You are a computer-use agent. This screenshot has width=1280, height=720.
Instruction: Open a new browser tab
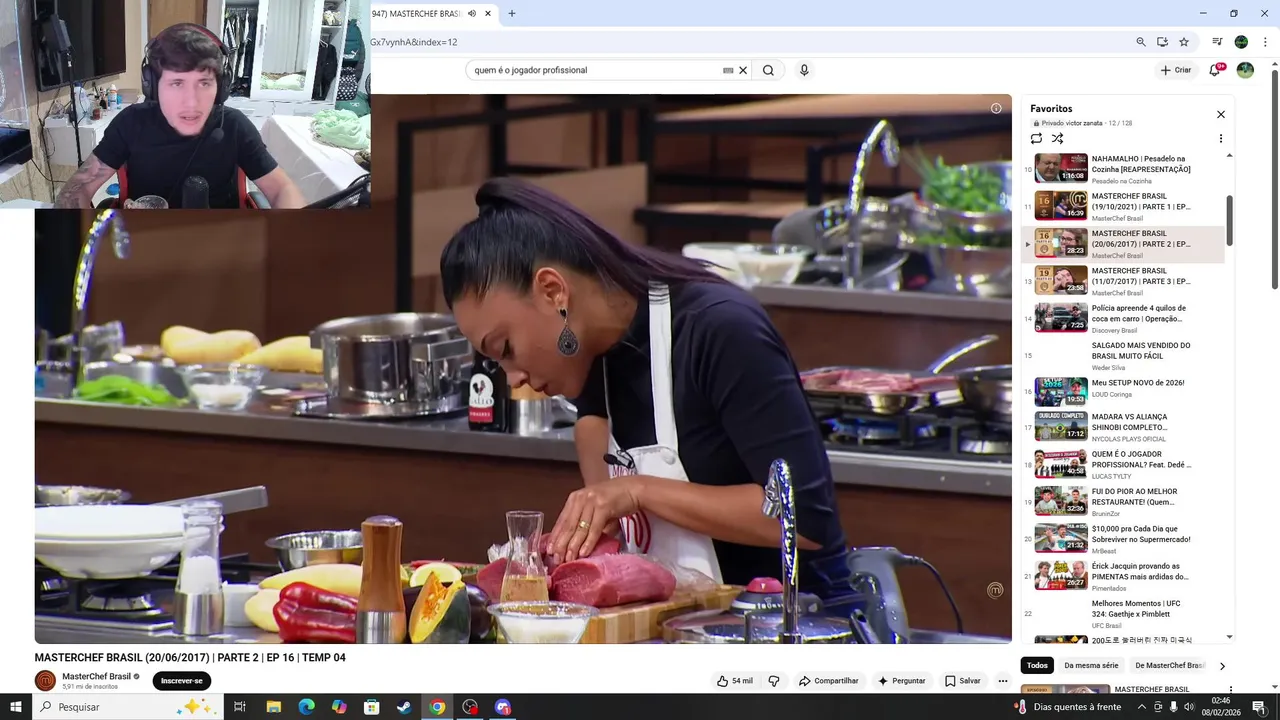click(x=512, y=14)
